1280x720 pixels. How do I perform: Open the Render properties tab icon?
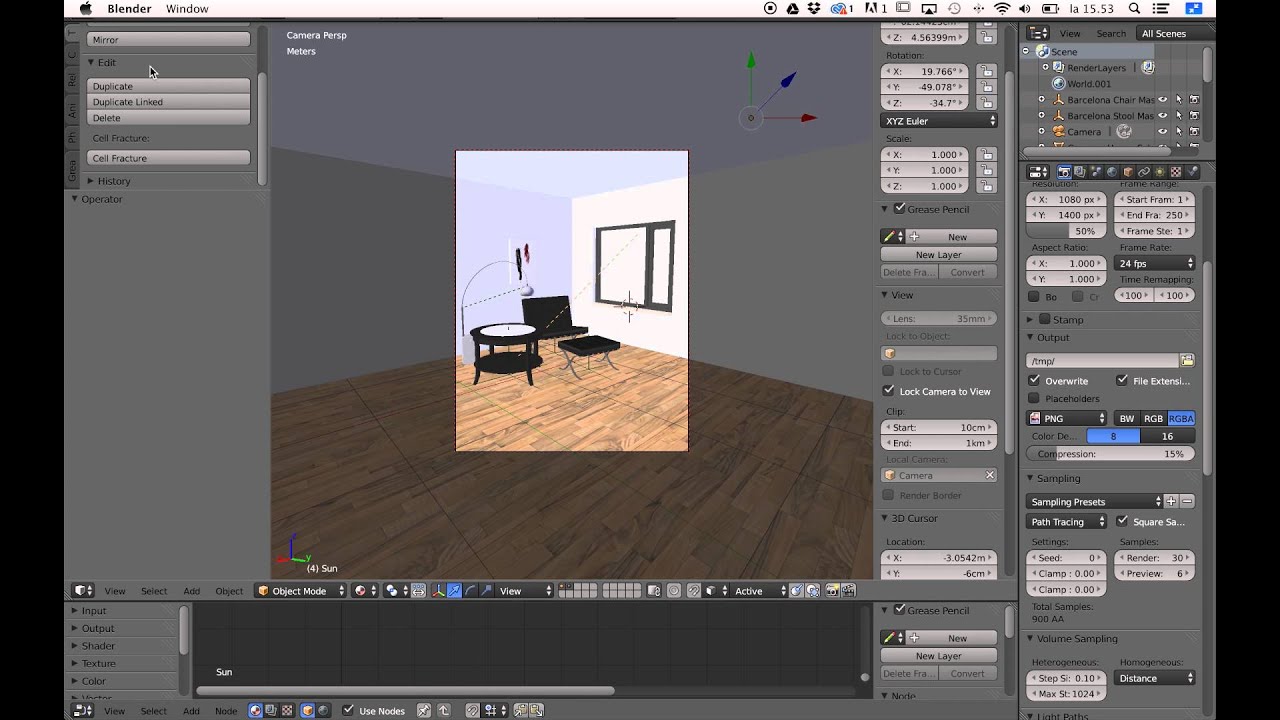(x=1064, y=172)
